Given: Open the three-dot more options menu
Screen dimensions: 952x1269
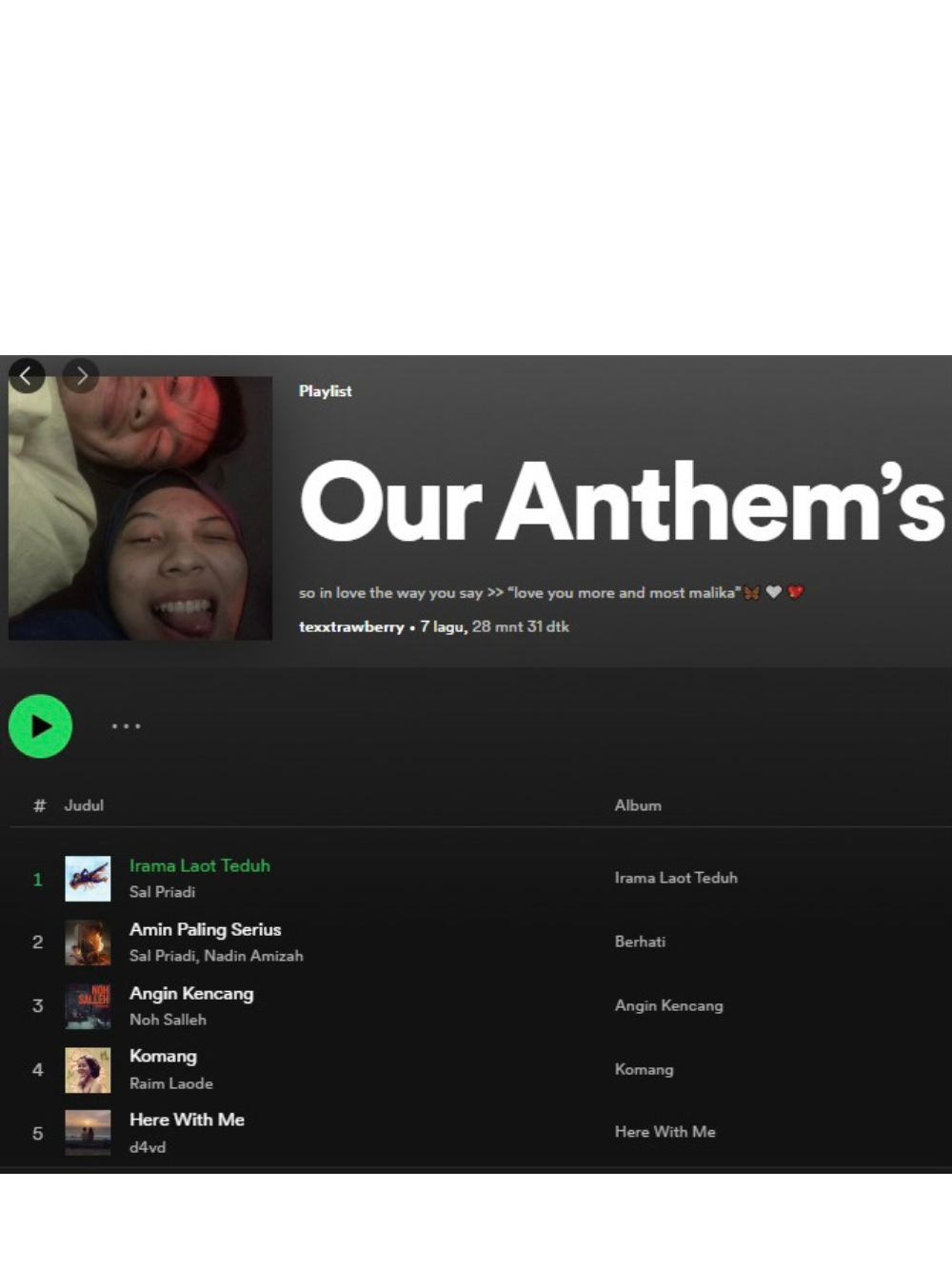Looking at the screenshot, I should (x=126, y=726).
